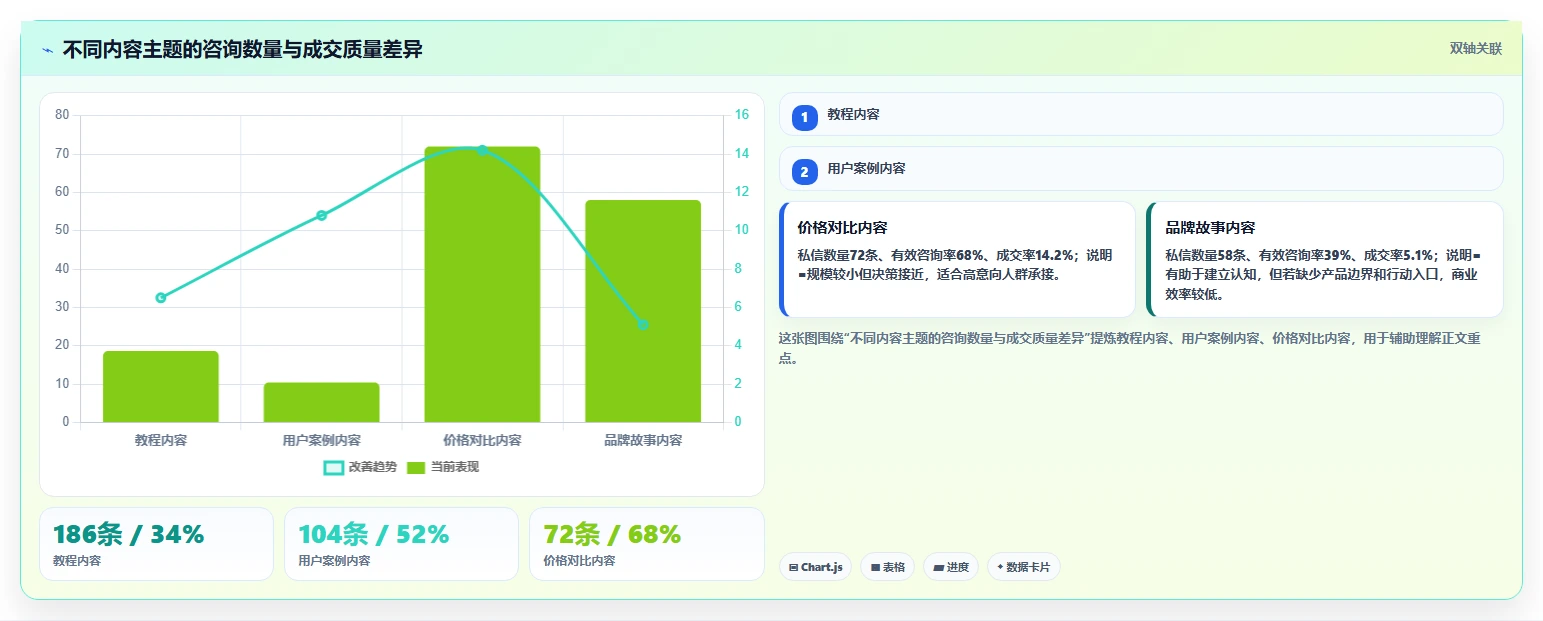1543x621 pixels.
Task: Click the 品牌故事内容 x-axis label
Action: pyautogui.click(x=643, y=440)
